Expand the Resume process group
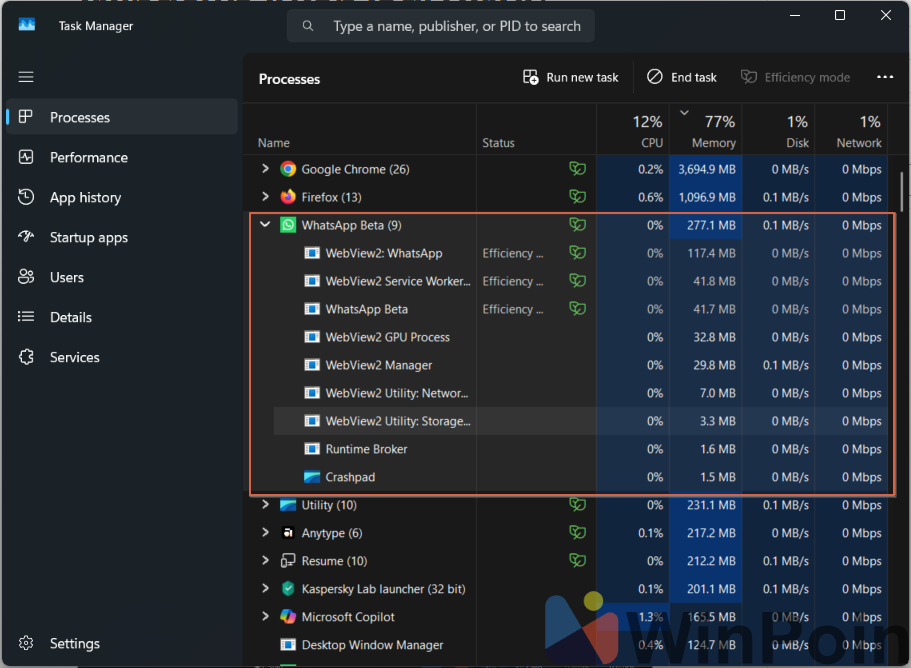Screen dimensions: 911x668 [x=266, y=560]
